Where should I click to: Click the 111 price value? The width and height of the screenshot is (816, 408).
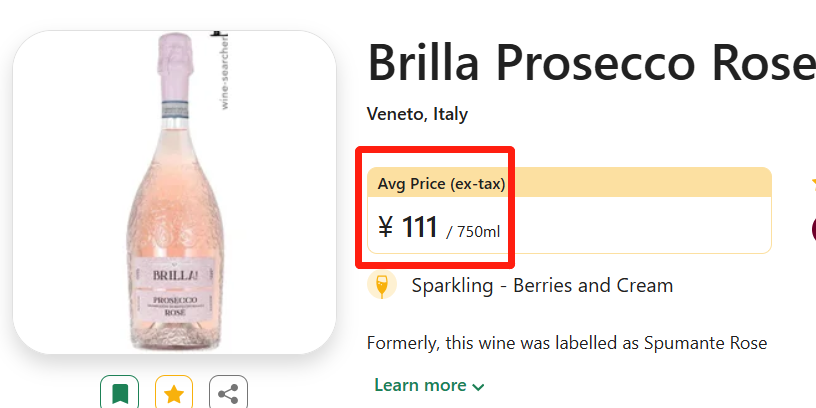click(420, 228)
